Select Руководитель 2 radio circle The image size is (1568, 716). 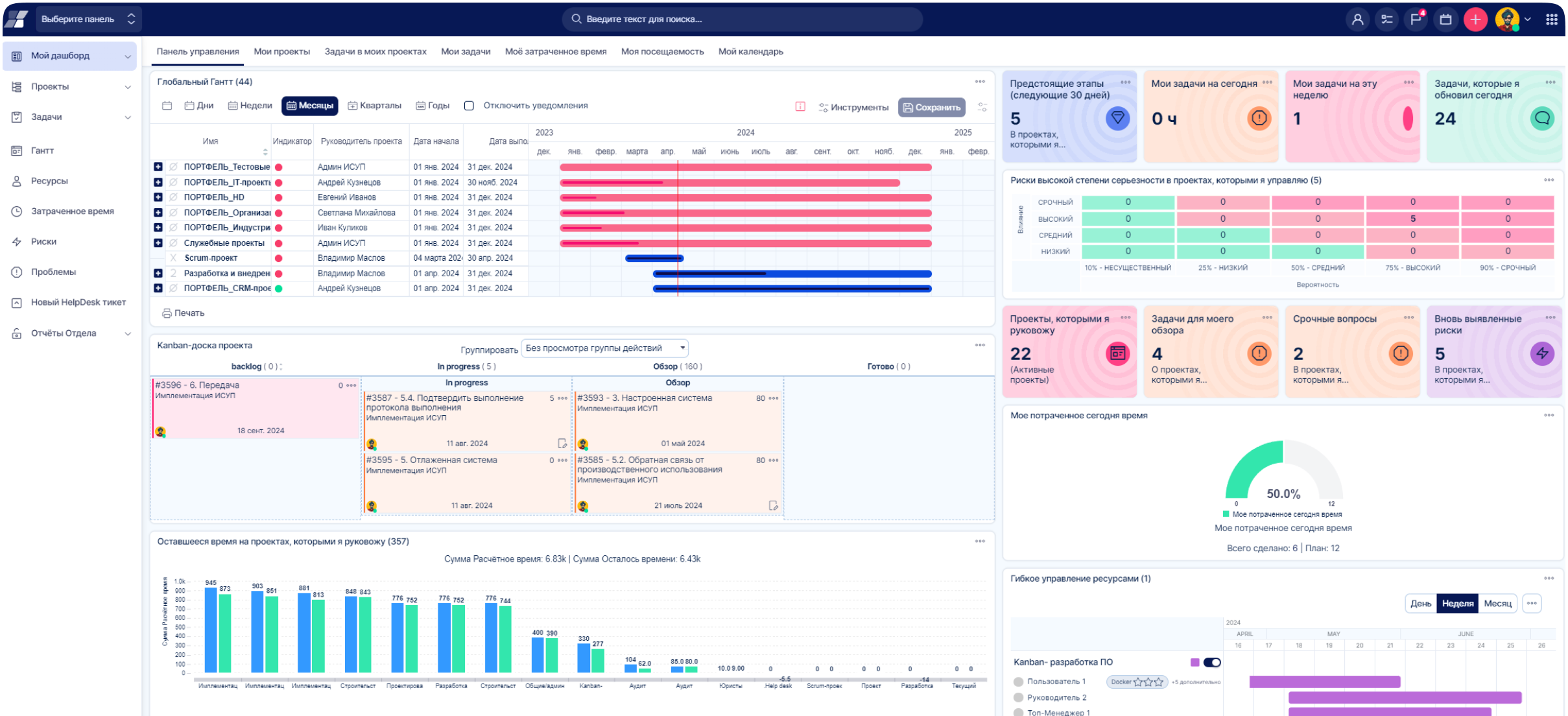(x=1018, y=698)
